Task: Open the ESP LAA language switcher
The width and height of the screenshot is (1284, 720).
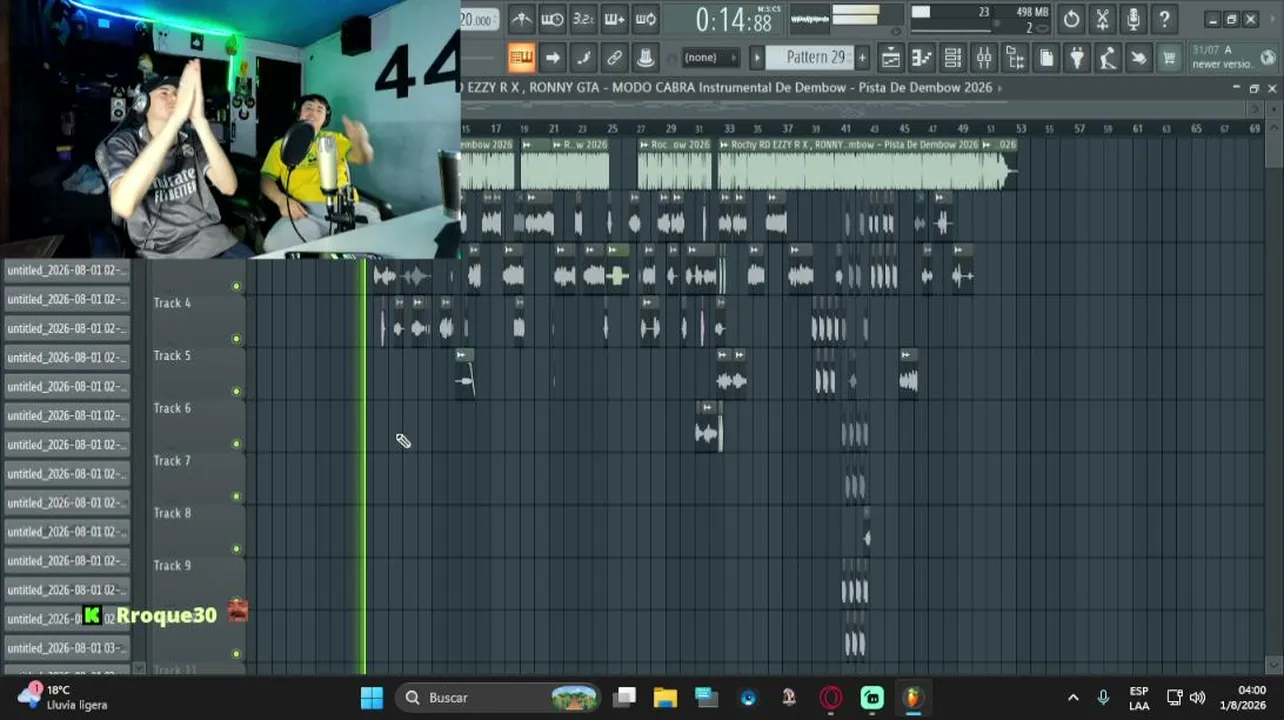Action: [1139, 698]
